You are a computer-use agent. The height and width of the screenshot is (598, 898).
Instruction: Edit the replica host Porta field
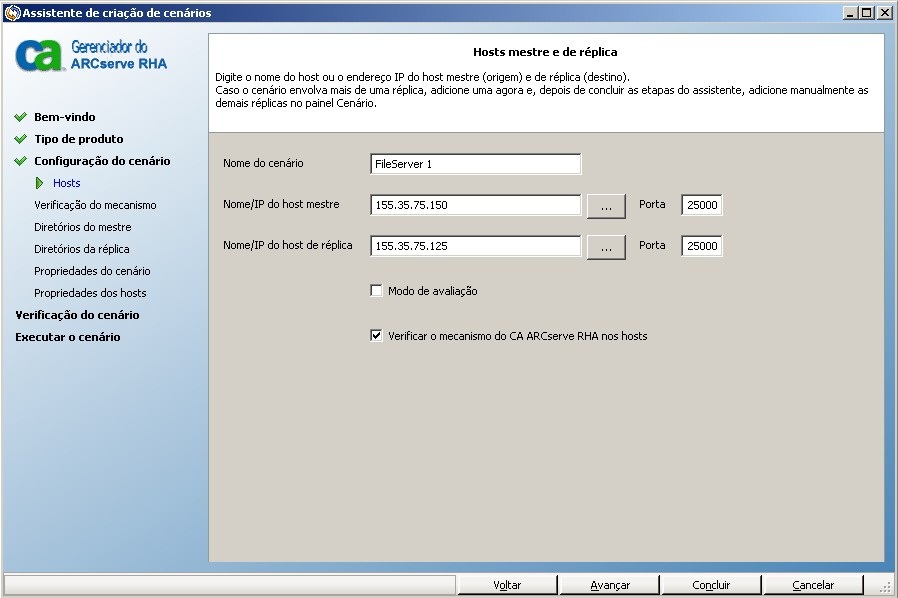(702, 246)
